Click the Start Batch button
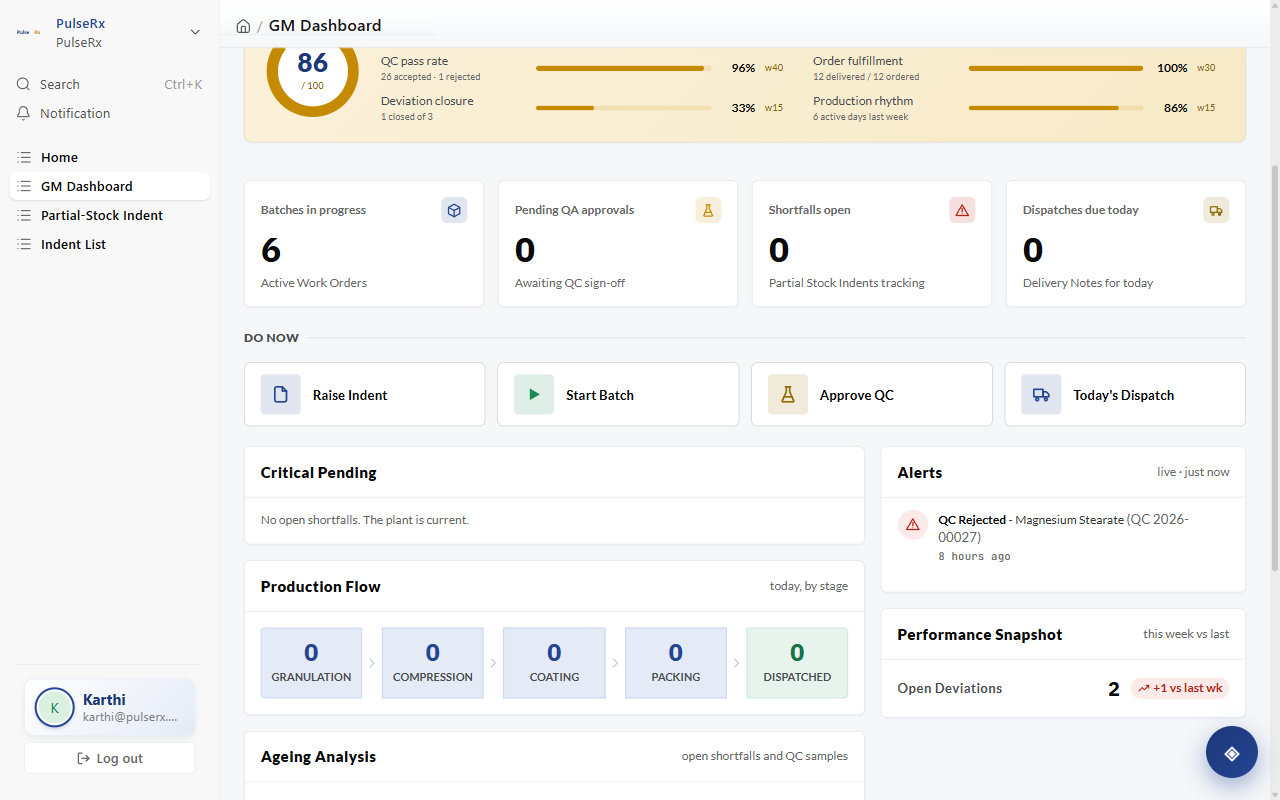The image size is (1280, 800). tap(618, 394)
